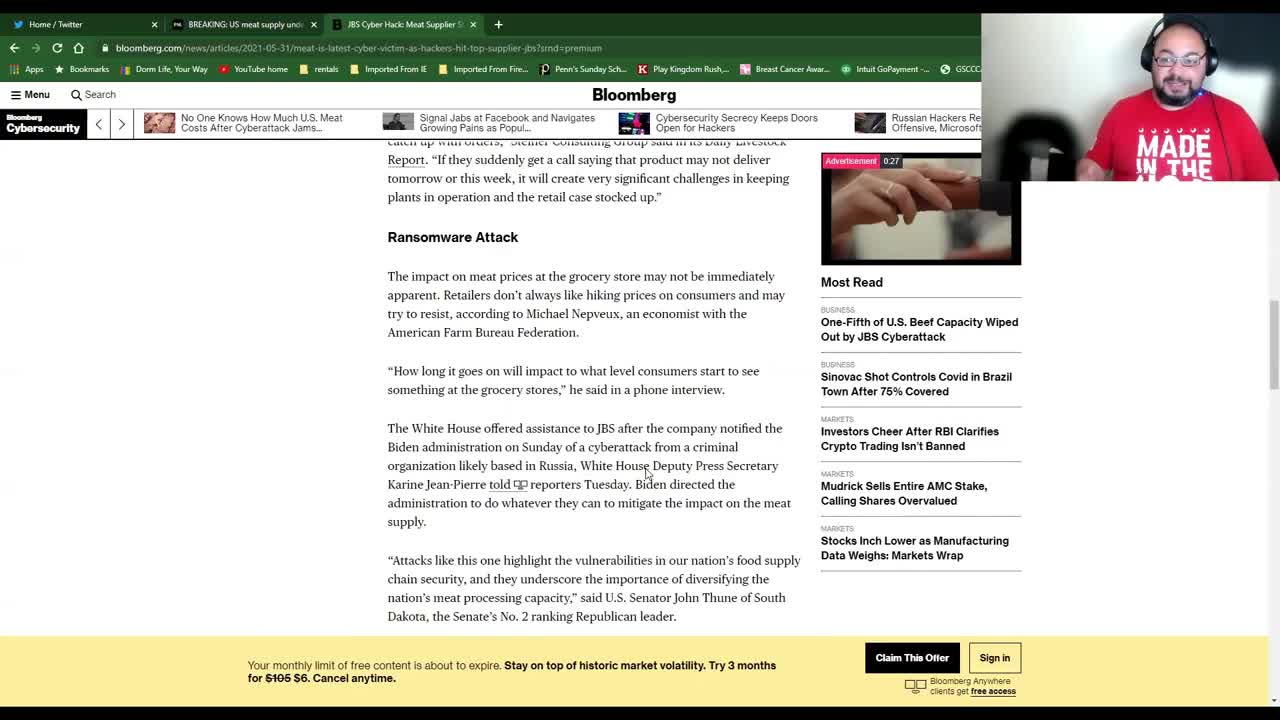Click Claim This Offer button
This screenshot has height=720, width=1280.
912,658
